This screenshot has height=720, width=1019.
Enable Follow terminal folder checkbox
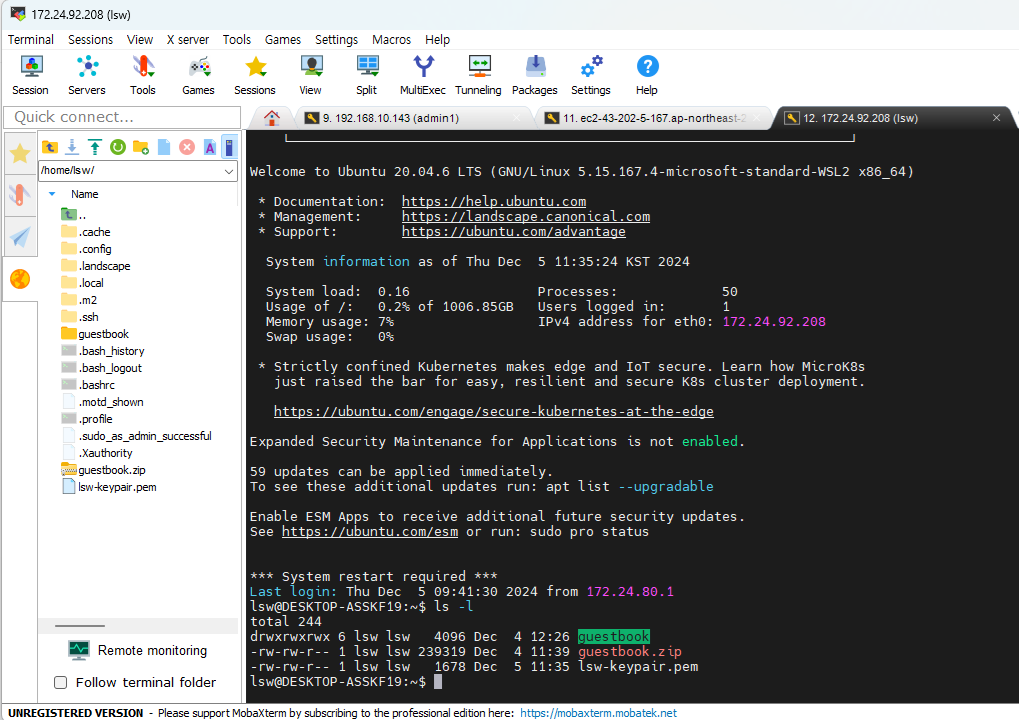60,682
